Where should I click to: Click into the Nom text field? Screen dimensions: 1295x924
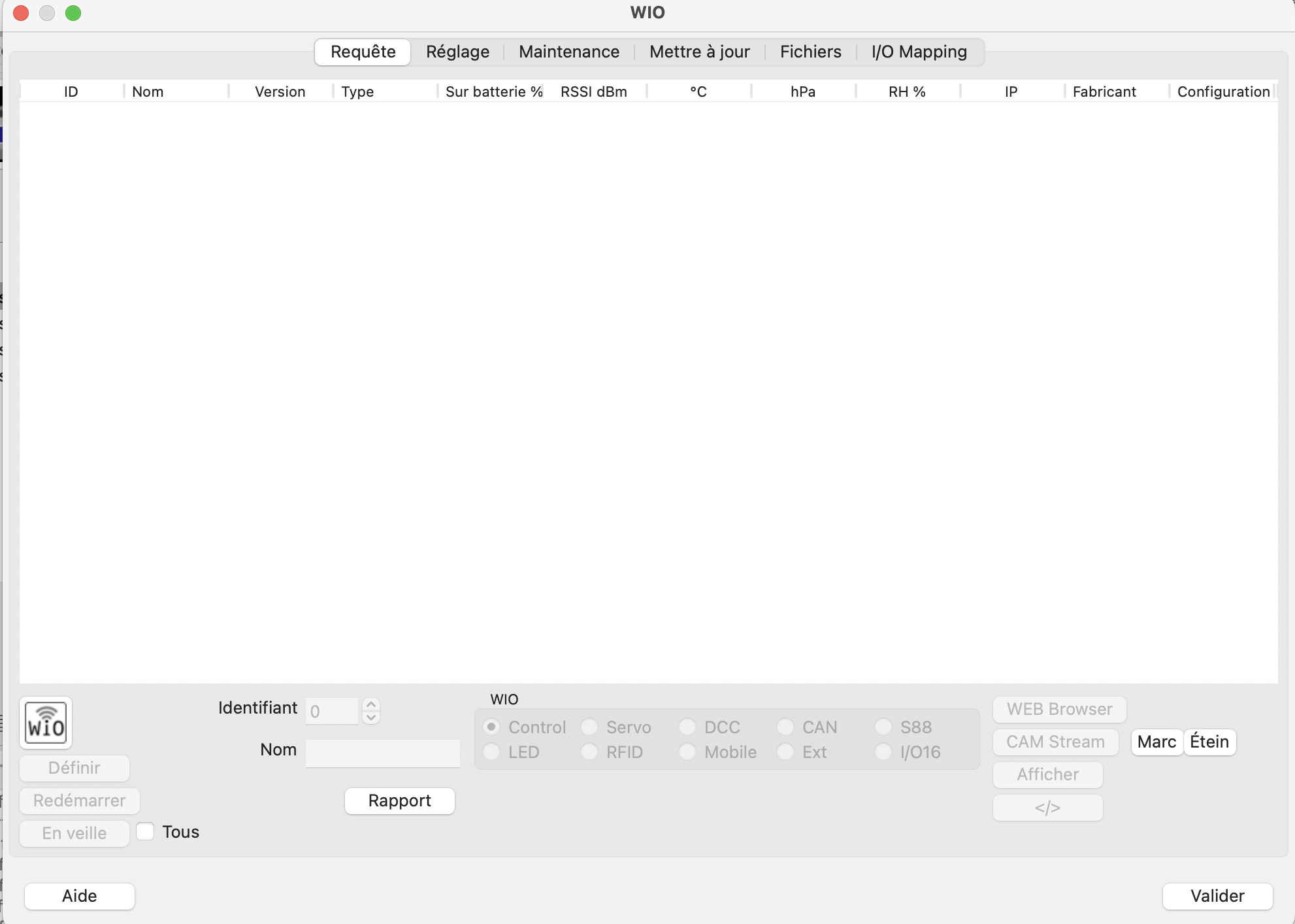click(x=383, y=753)
